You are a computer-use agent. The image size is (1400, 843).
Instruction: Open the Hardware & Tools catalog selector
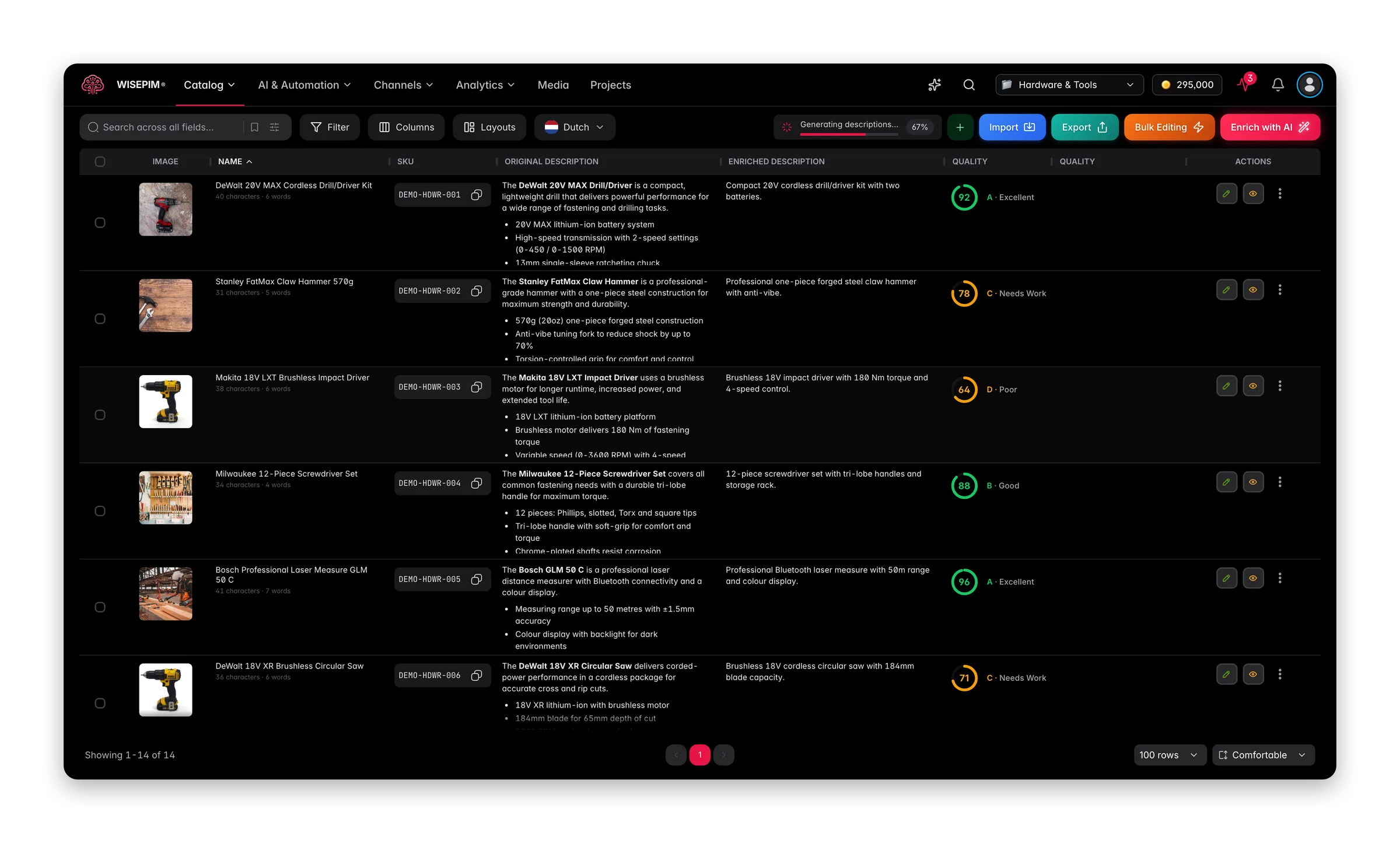pyautogui.click(x=1069, y=85)
